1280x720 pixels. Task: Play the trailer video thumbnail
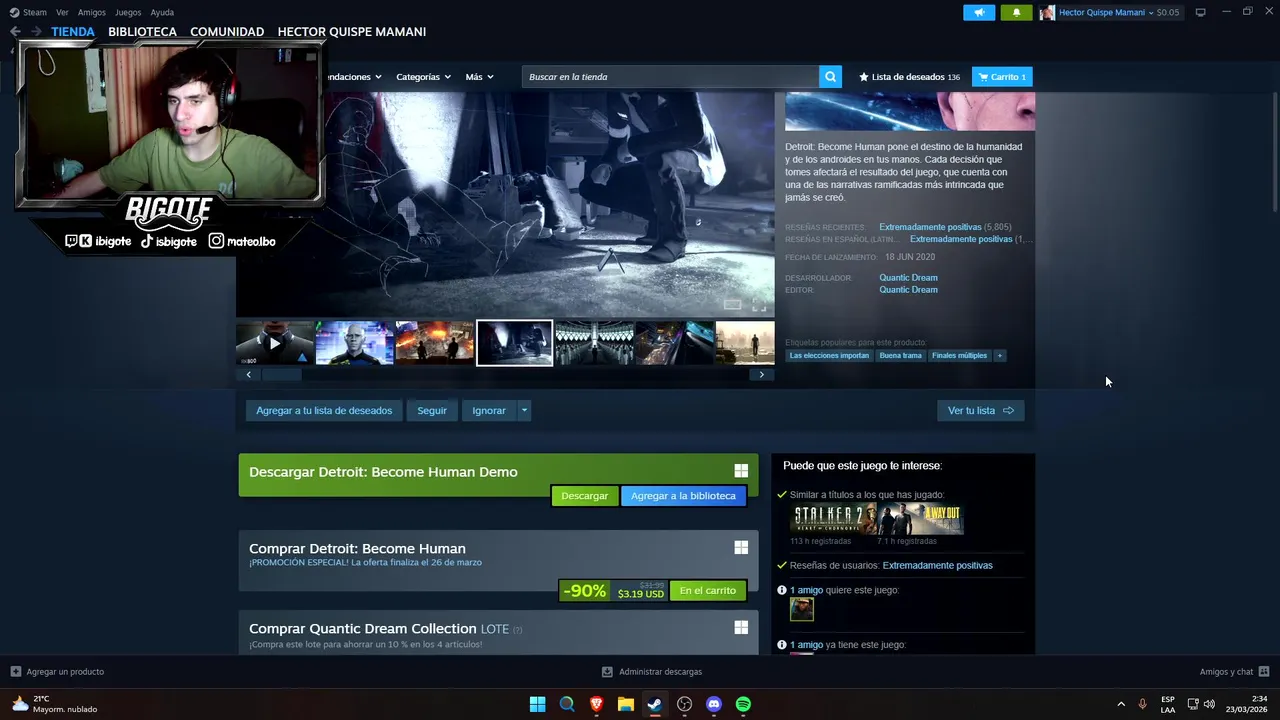[x=275, y=343]
